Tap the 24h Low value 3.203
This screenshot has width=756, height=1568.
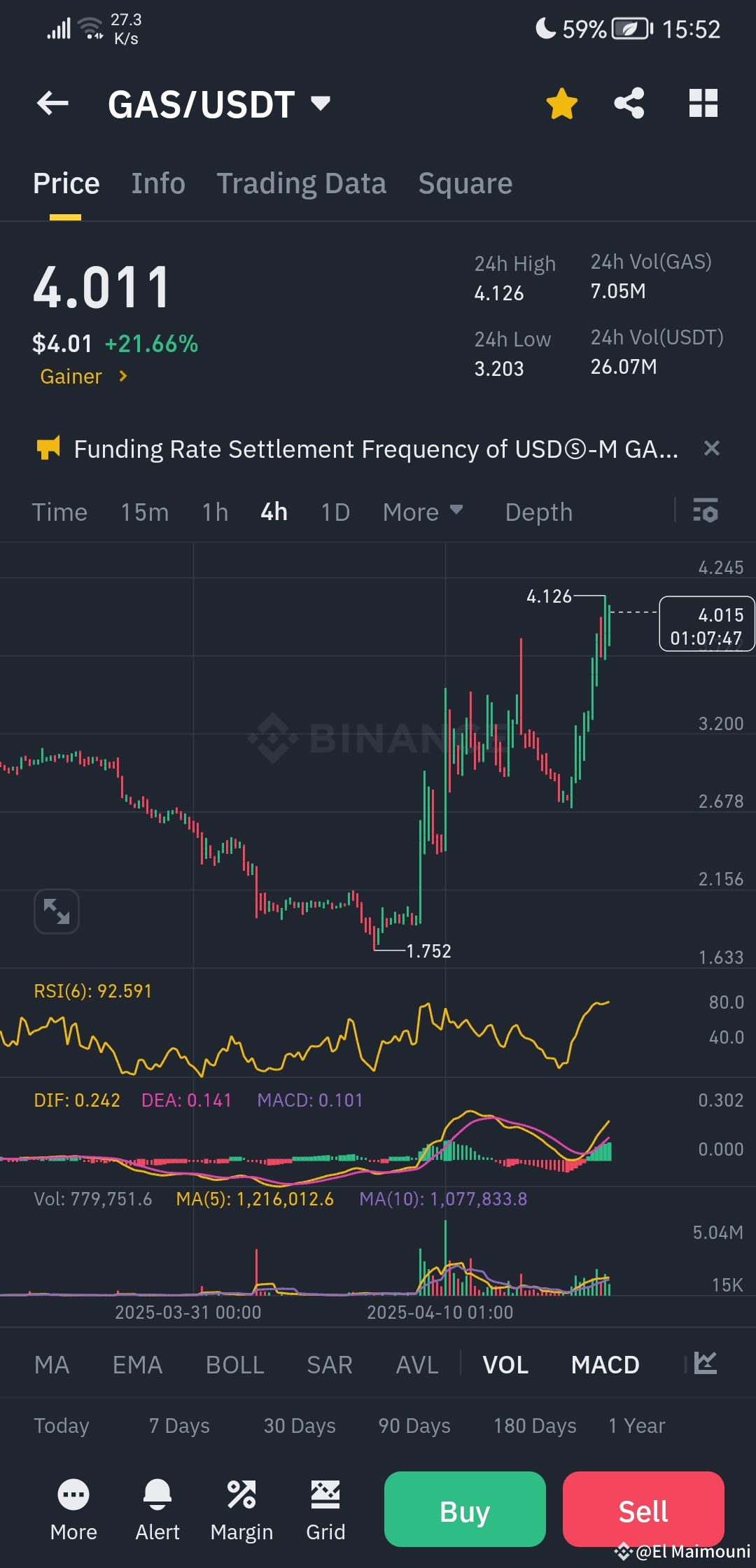(x=499, y=369)
